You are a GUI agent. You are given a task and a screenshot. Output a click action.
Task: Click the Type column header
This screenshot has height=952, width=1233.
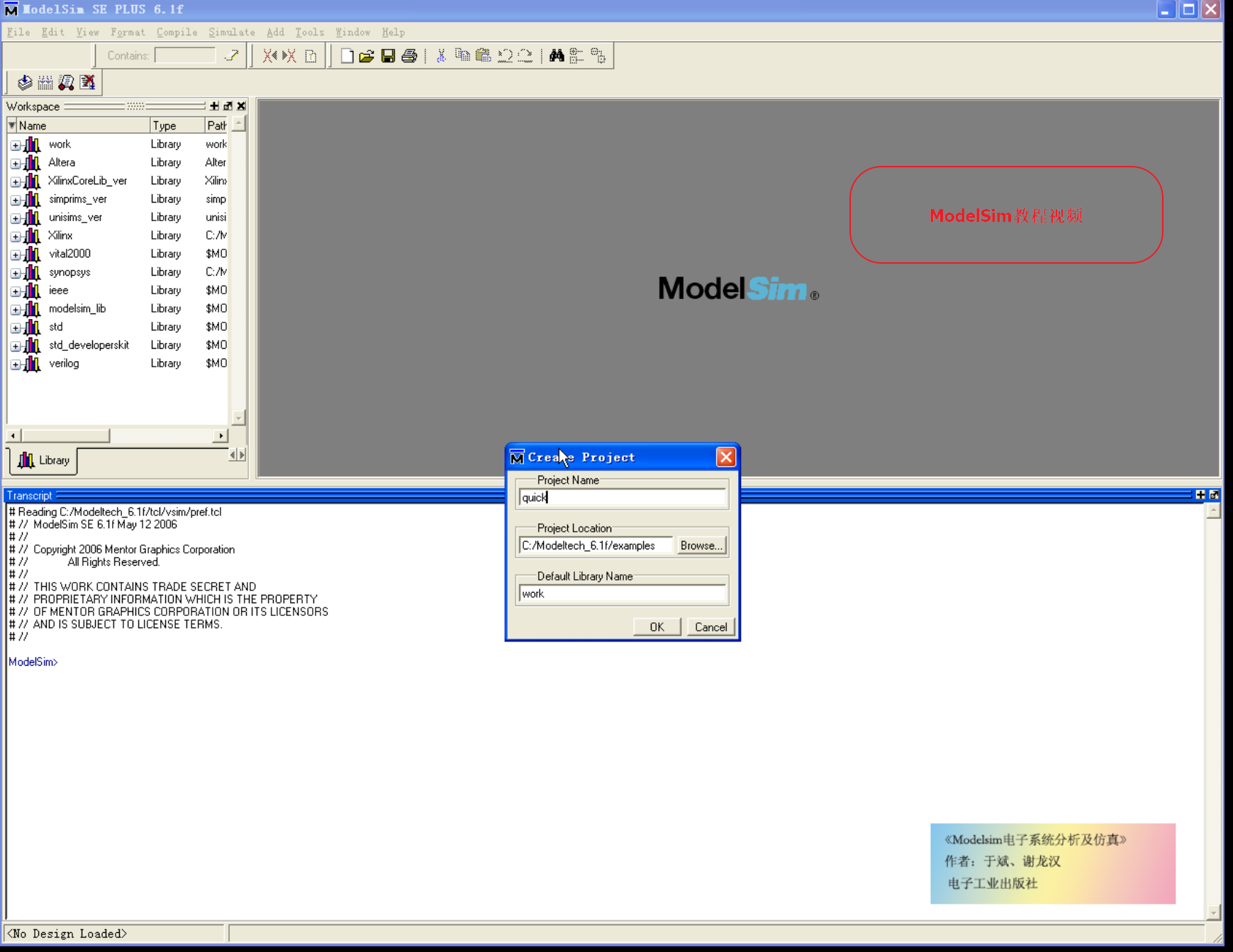177,125
